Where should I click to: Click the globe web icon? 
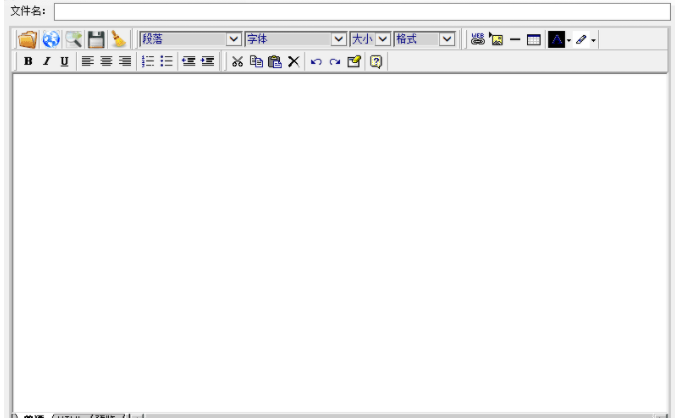pos(51,40)
